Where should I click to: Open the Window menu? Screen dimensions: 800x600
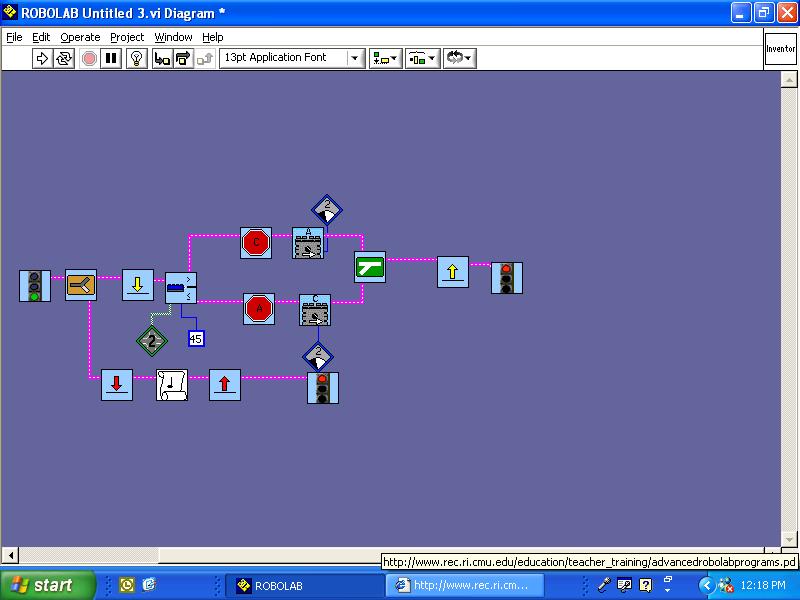[173, 37]
